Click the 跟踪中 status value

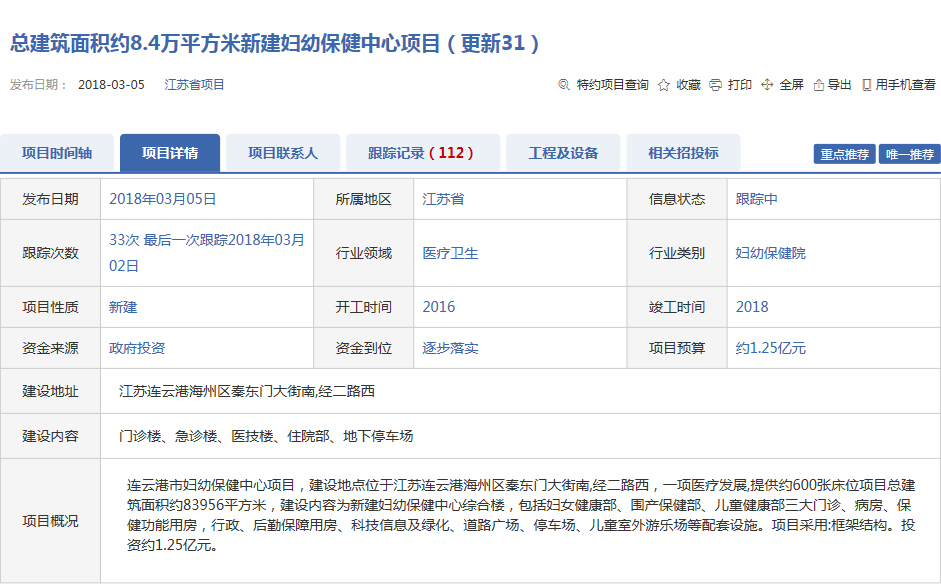coord(756,199)
